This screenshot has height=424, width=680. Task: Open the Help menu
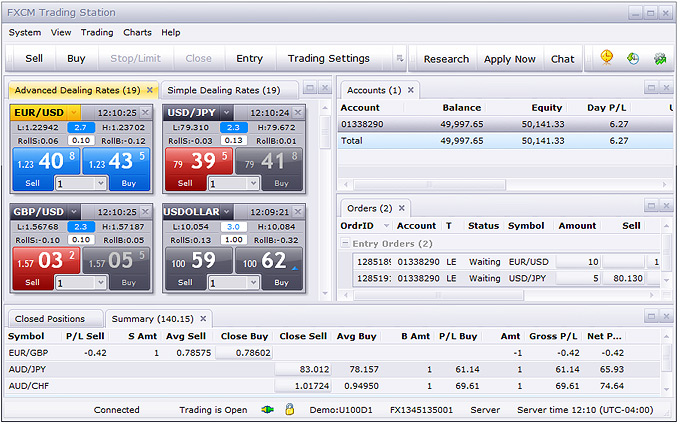(x=170, y=33)
